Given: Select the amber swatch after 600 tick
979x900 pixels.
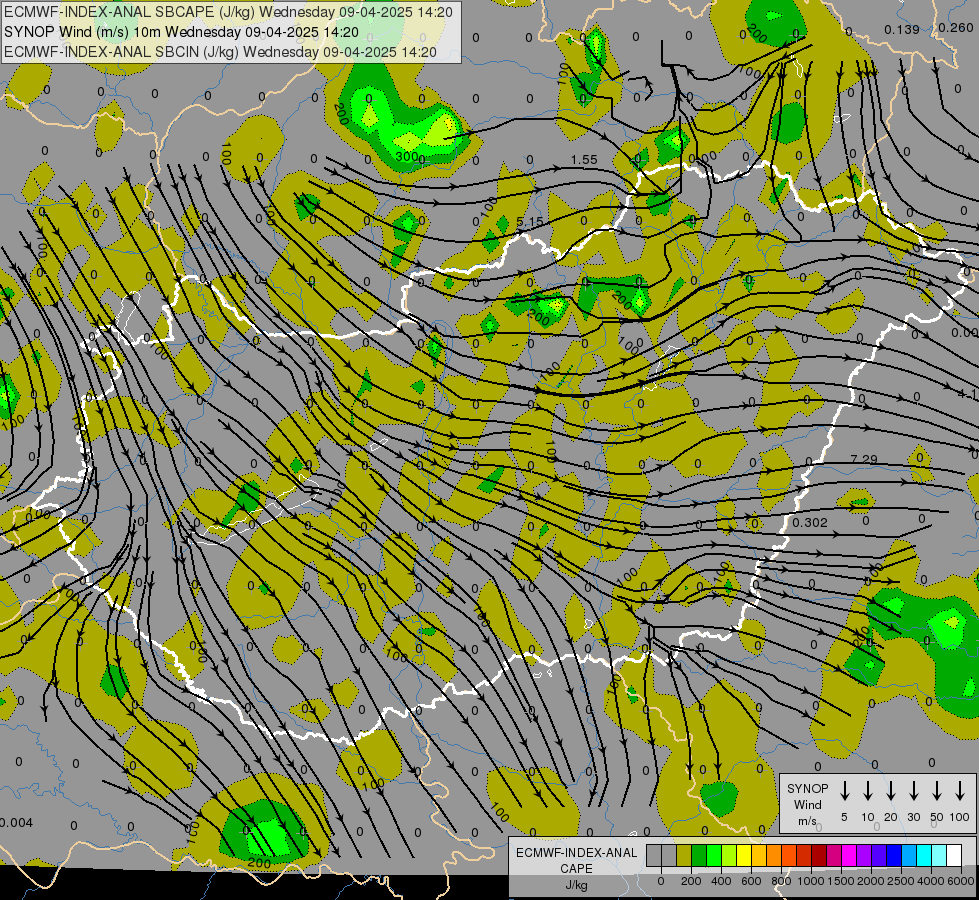Looking at the screenshot, I should click(x=759, y=855).
